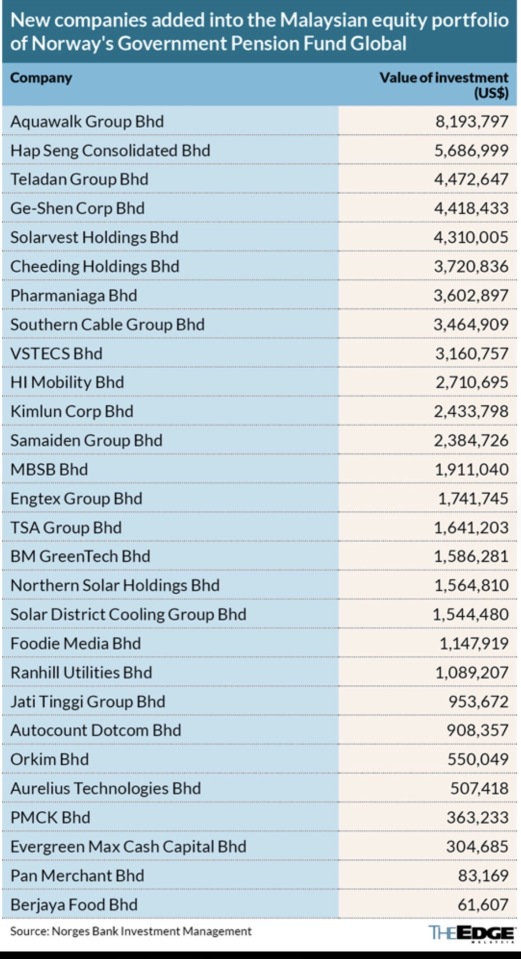Click Solar District Cooling Group Bhd

coord(128,614)
